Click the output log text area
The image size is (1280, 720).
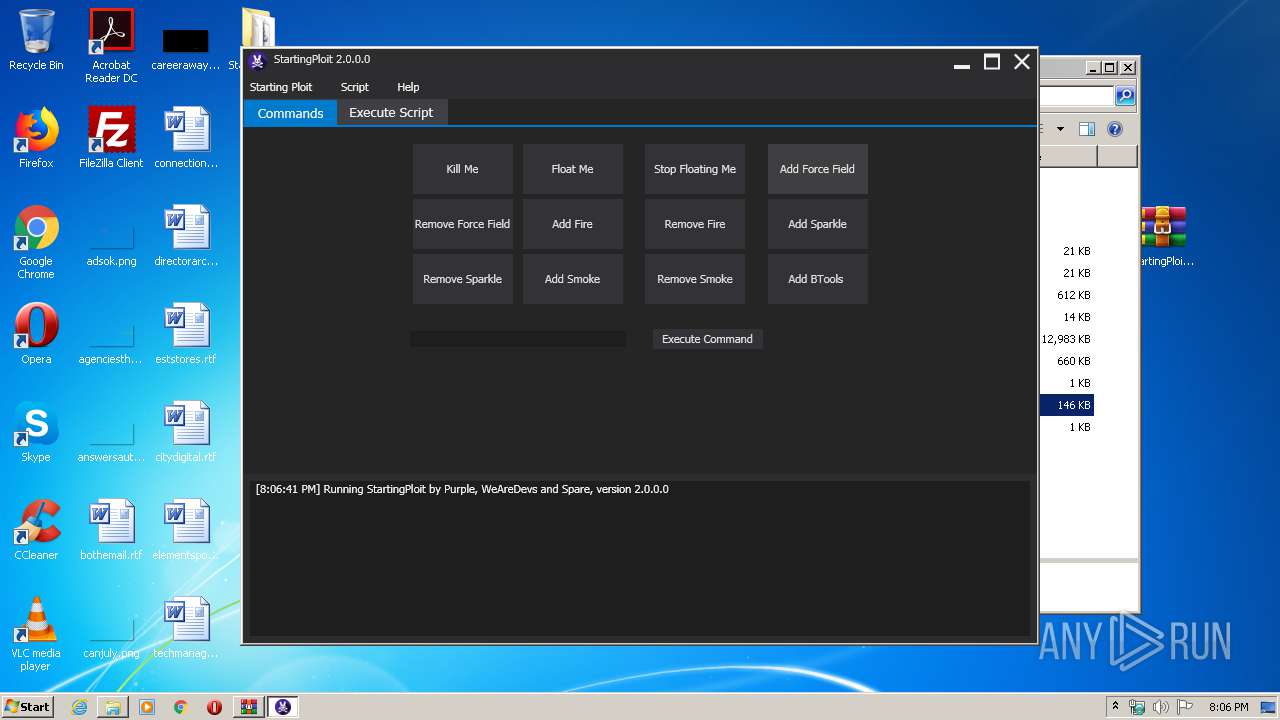point(640,557)
